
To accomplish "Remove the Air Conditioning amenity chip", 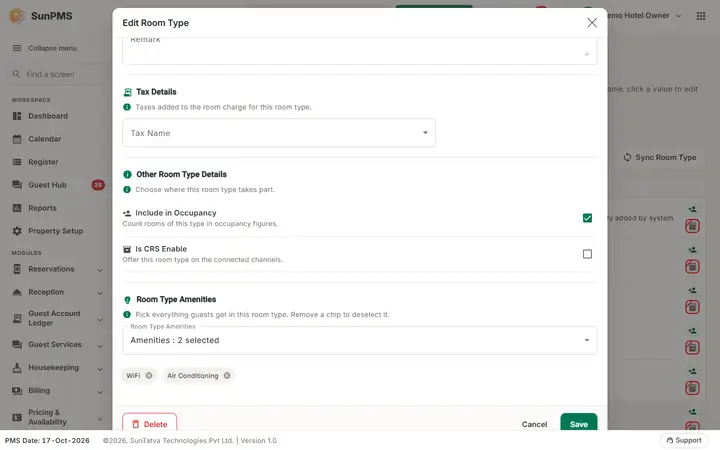I will point(227,376).
